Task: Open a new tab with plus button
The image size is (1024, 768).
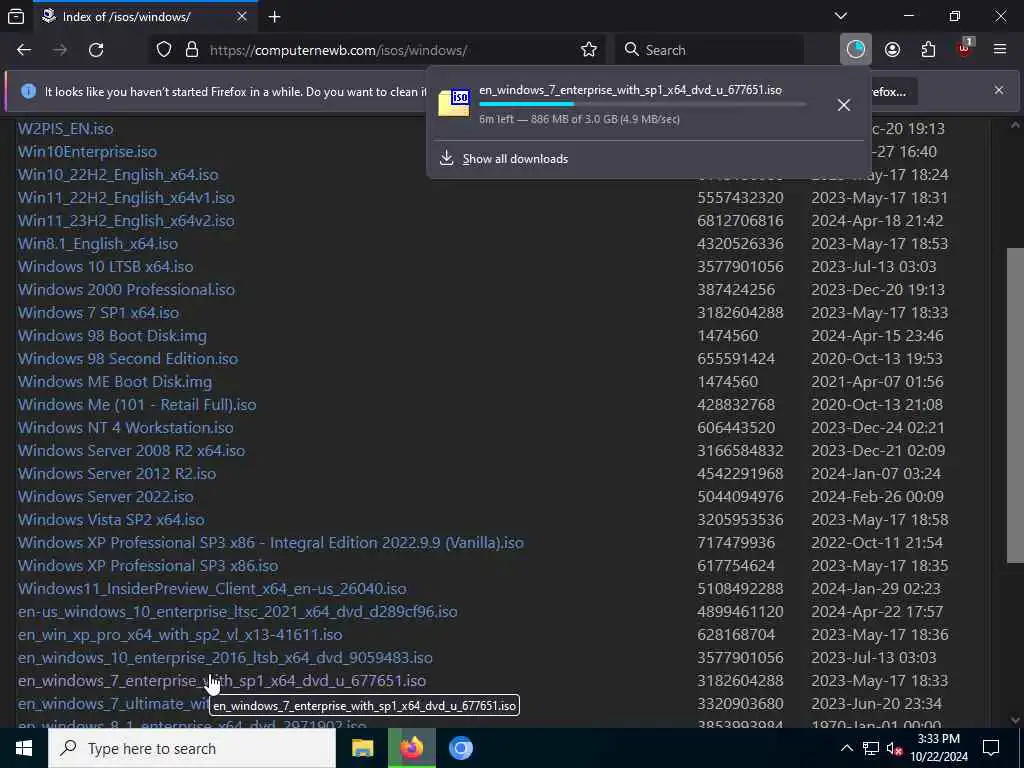Action: click(275, 17)
